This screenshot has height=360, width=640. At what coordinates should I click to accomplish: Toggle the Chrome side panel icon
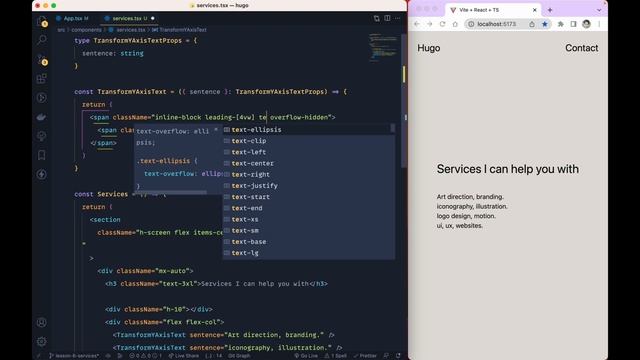[x=573, y=24]
